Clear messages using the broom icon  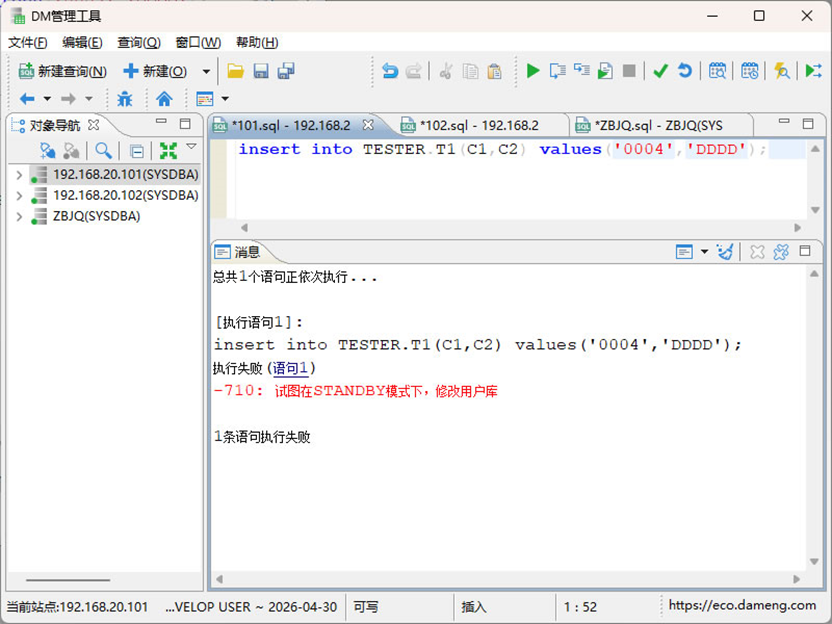click(724, 252)
